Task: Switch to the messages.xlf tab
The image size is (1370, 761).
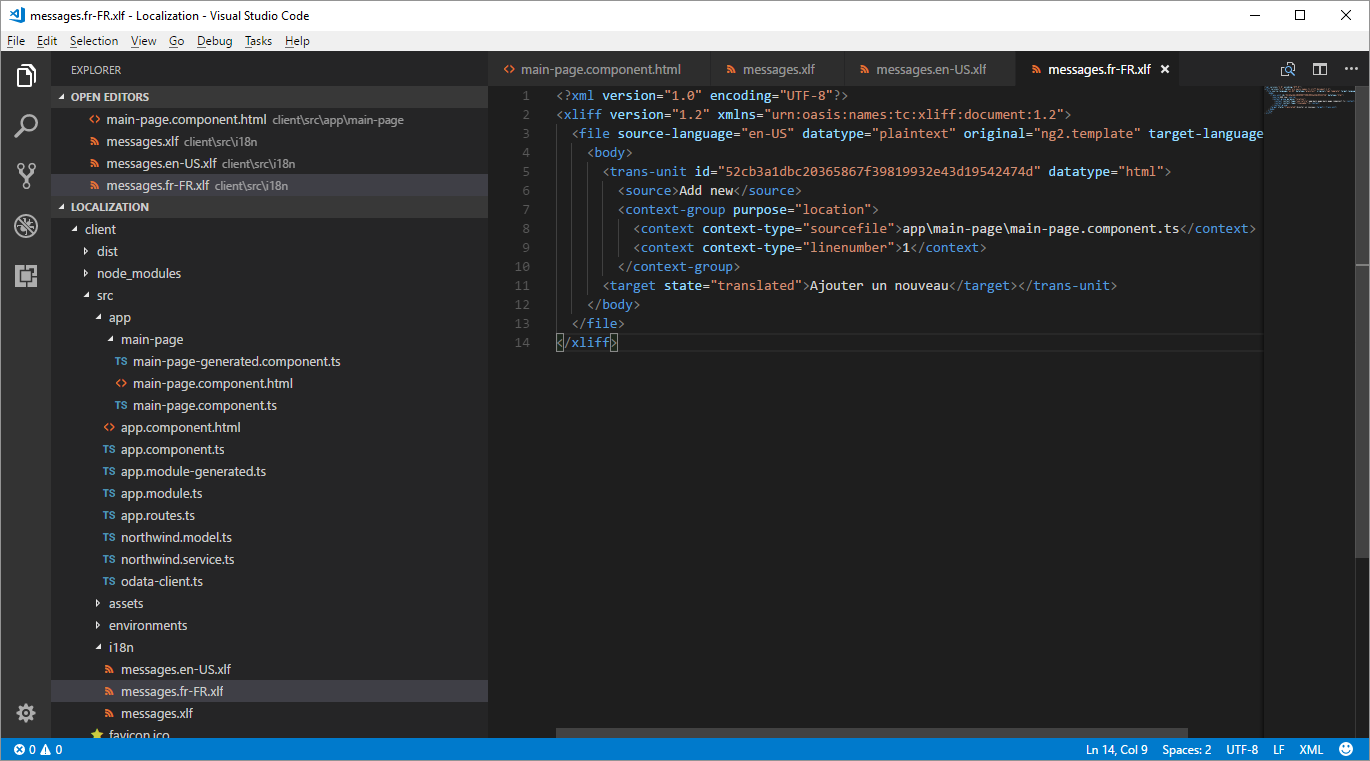Action: point(777,69)
